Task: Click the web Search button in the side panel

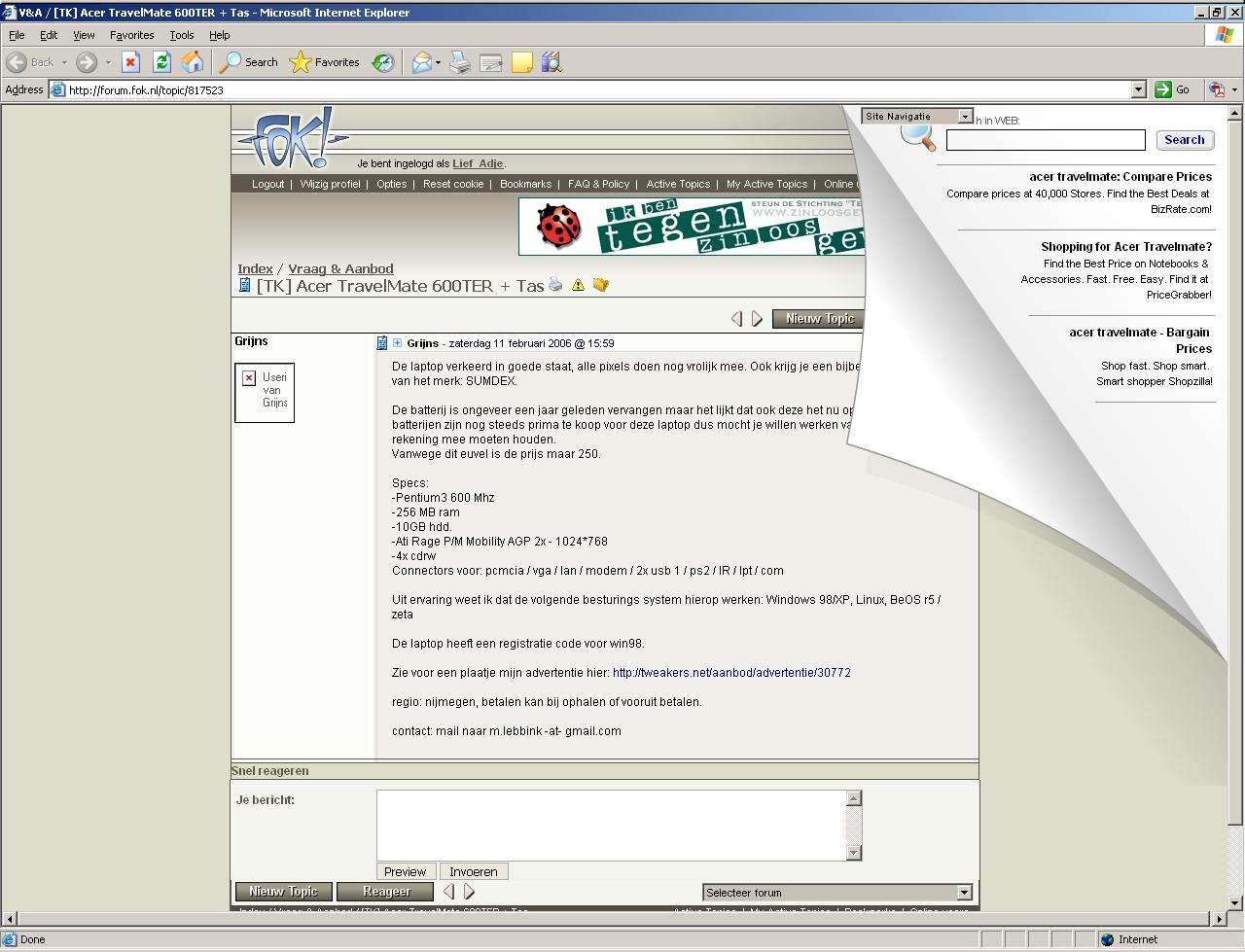Action: pyautogui.click(x=1185, y=140)
